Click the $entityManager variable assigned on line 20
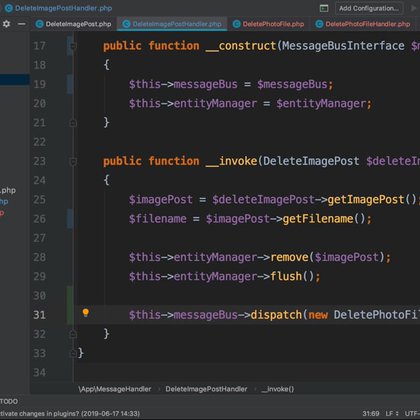 pos(321,104)
